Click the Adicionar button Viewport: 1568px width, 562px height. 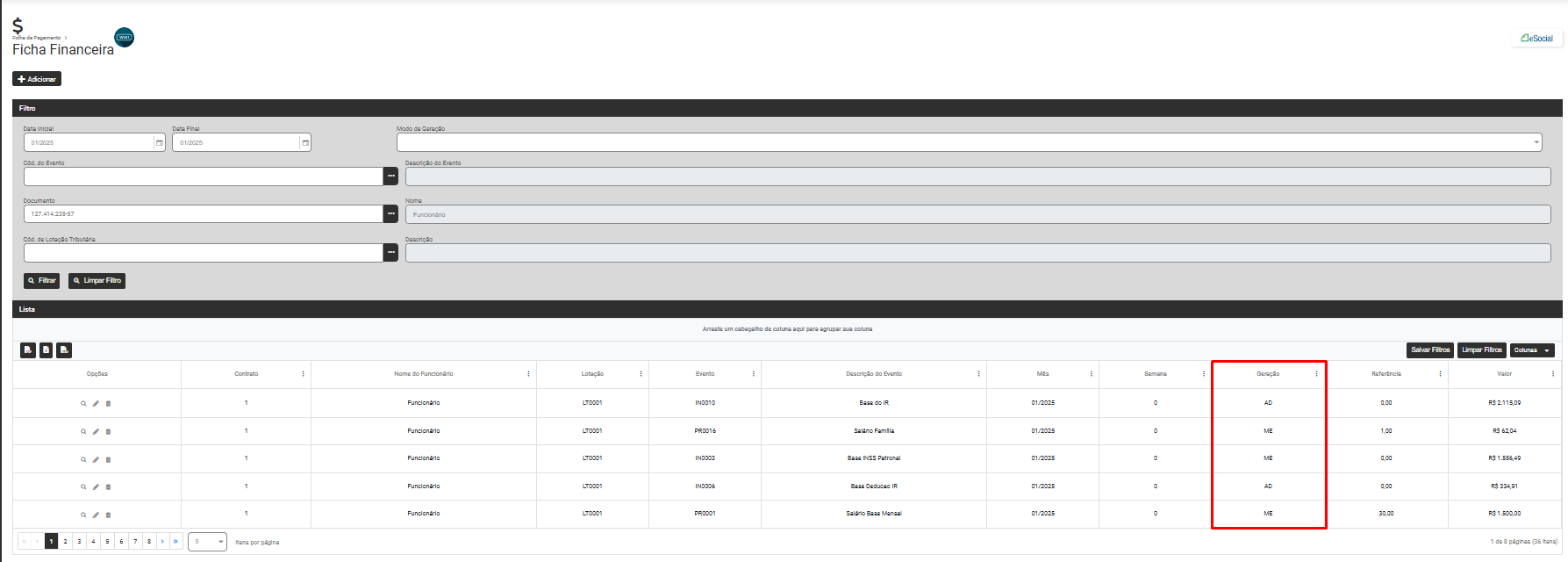click(x=37, y=79)
